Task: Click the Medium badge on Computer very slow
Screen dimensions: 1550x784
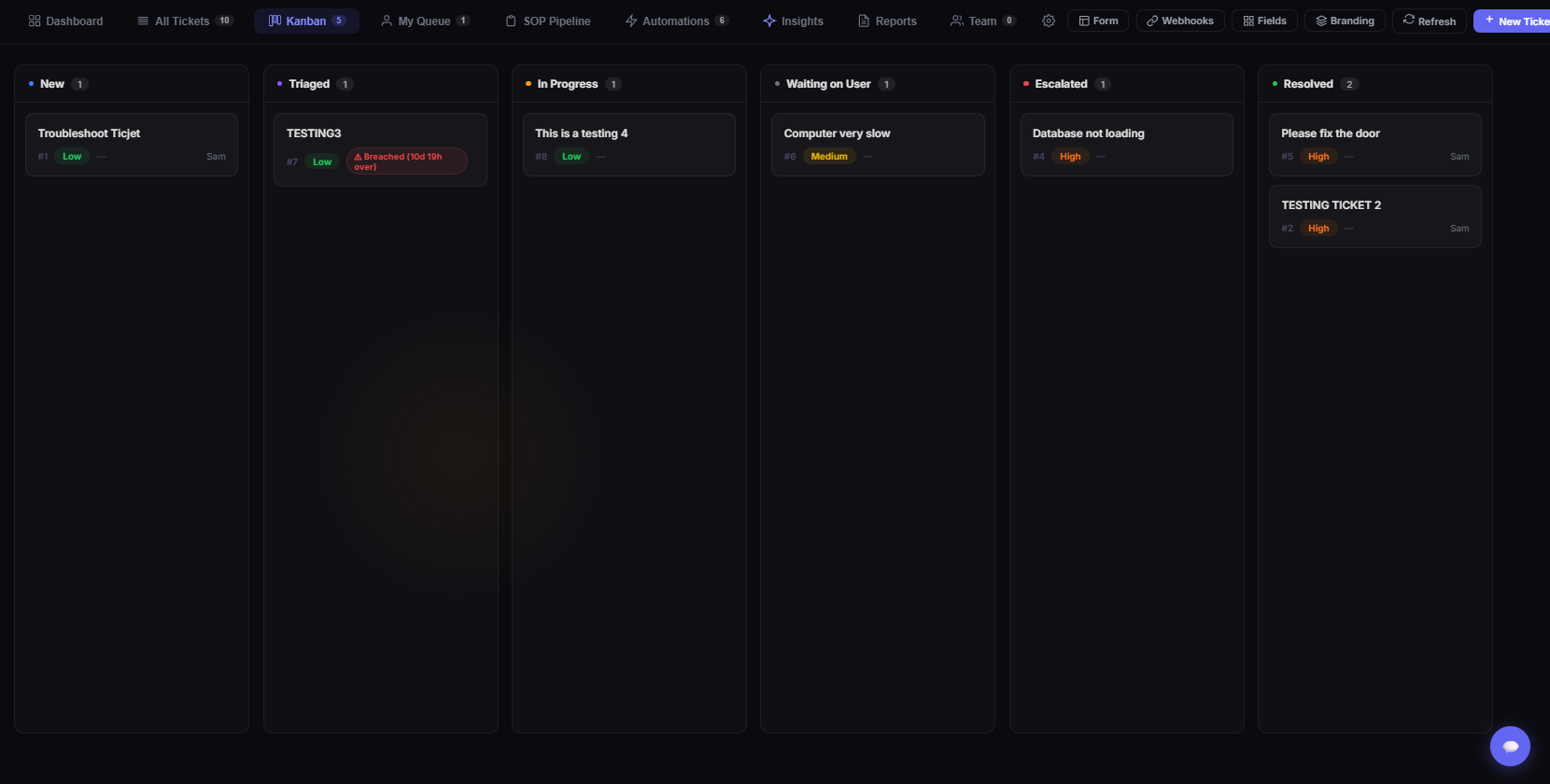Action: [829, 157]
